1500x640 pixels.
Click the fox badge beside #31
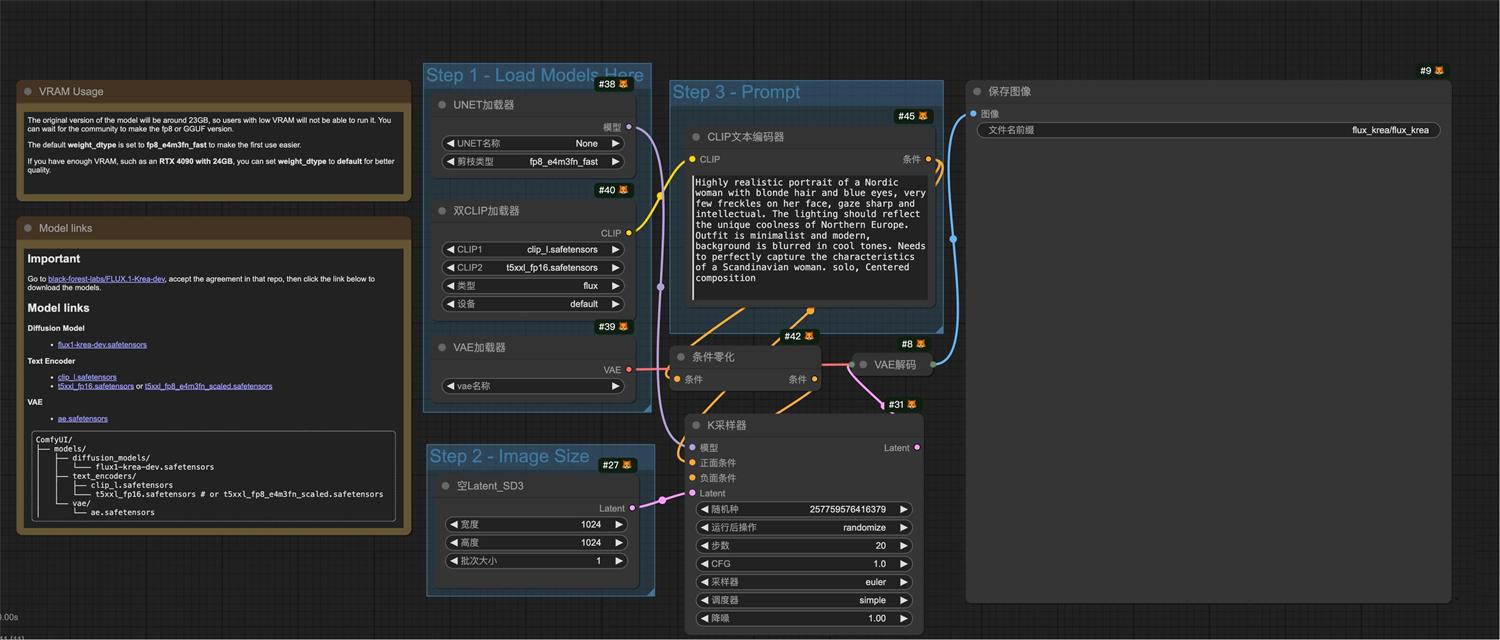[x=911, y=405]
